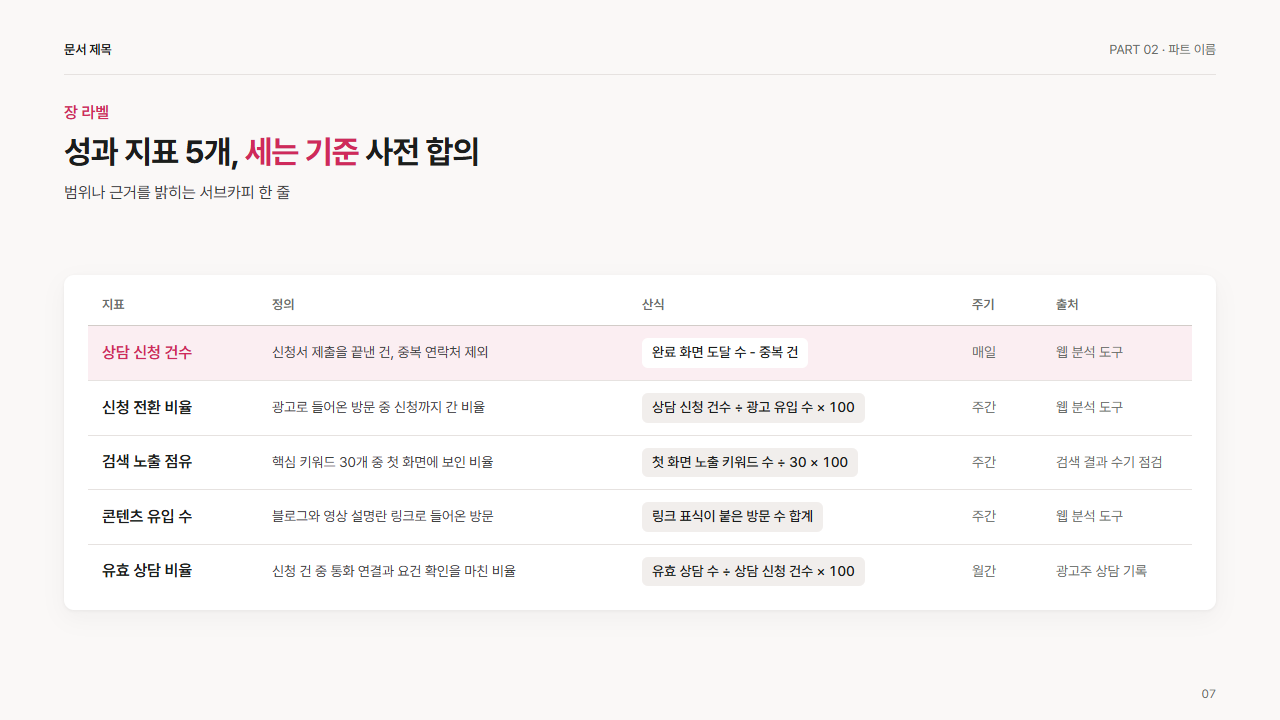Select the pink "장 라벨" chapter label
The height and width of the screenshot is (720, 1280).
pyautogui.click(x=86, y=112)
